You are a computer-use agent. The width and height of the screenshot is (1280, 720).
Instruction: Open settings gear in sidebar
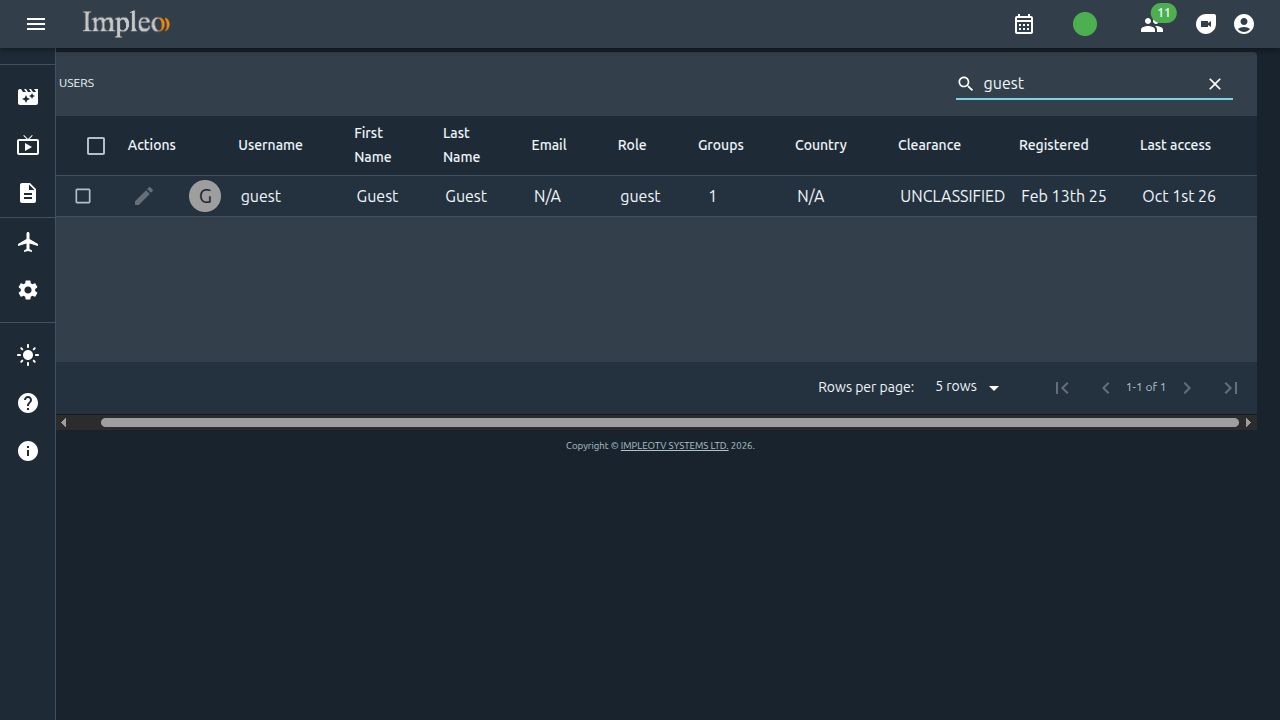(28, 290)
